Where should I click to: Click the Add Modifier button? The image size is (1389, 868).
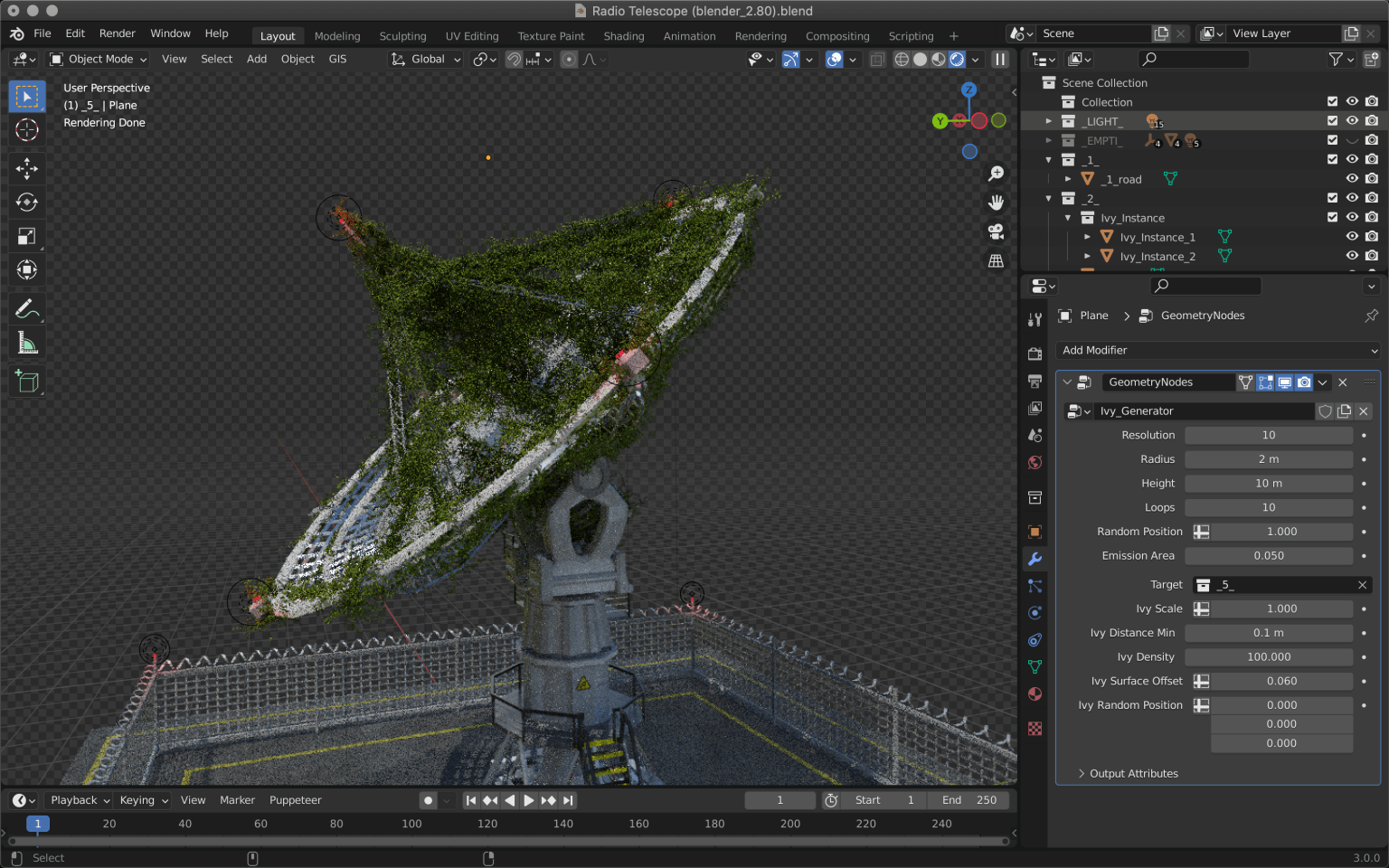click(1217, 350)
